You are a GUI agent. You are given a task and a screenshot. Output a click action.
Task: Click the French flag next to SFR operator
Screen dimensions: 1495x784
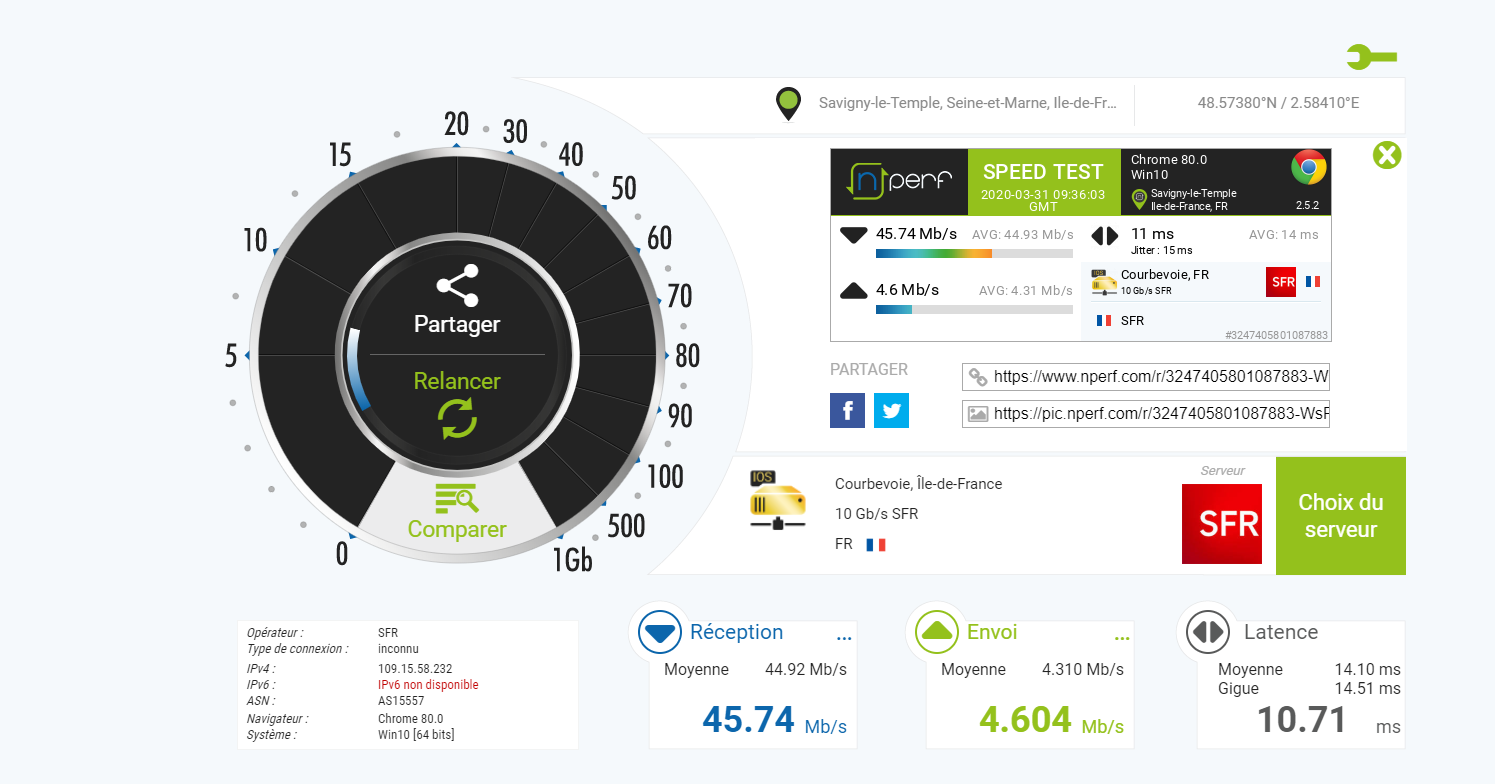[x=1104, y=321]
